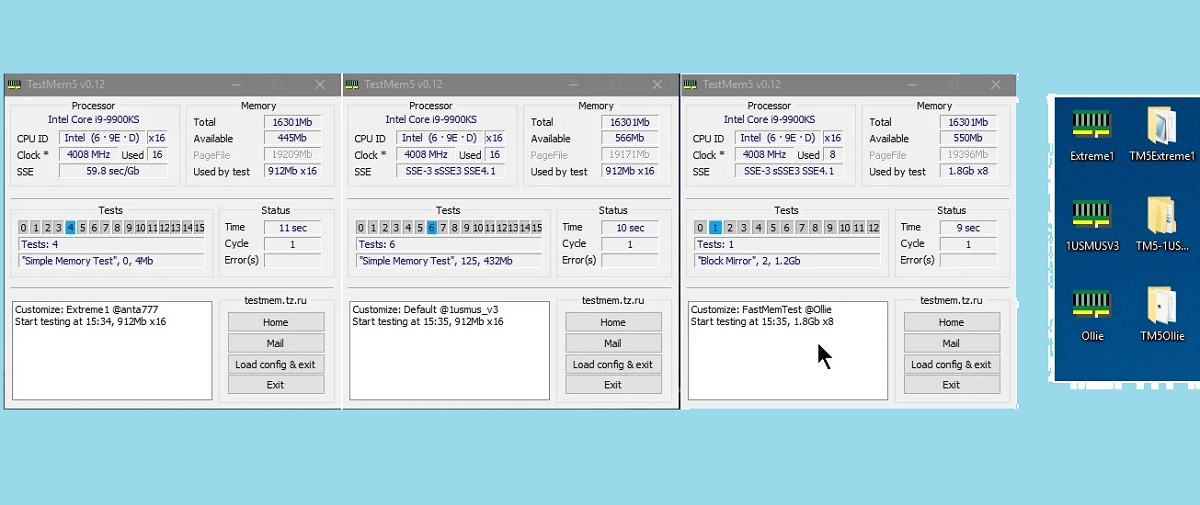Click PageFile value 19209Mb
The image size is (1200, 505).
[293, 155]
